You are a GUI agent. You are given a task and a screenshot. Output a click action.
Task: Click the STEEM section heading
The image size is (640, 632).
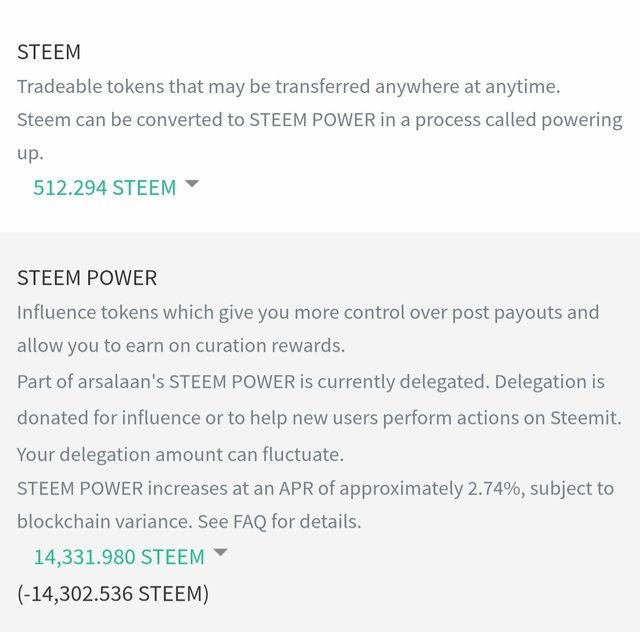pyautogui.click(x=49, y=52)
